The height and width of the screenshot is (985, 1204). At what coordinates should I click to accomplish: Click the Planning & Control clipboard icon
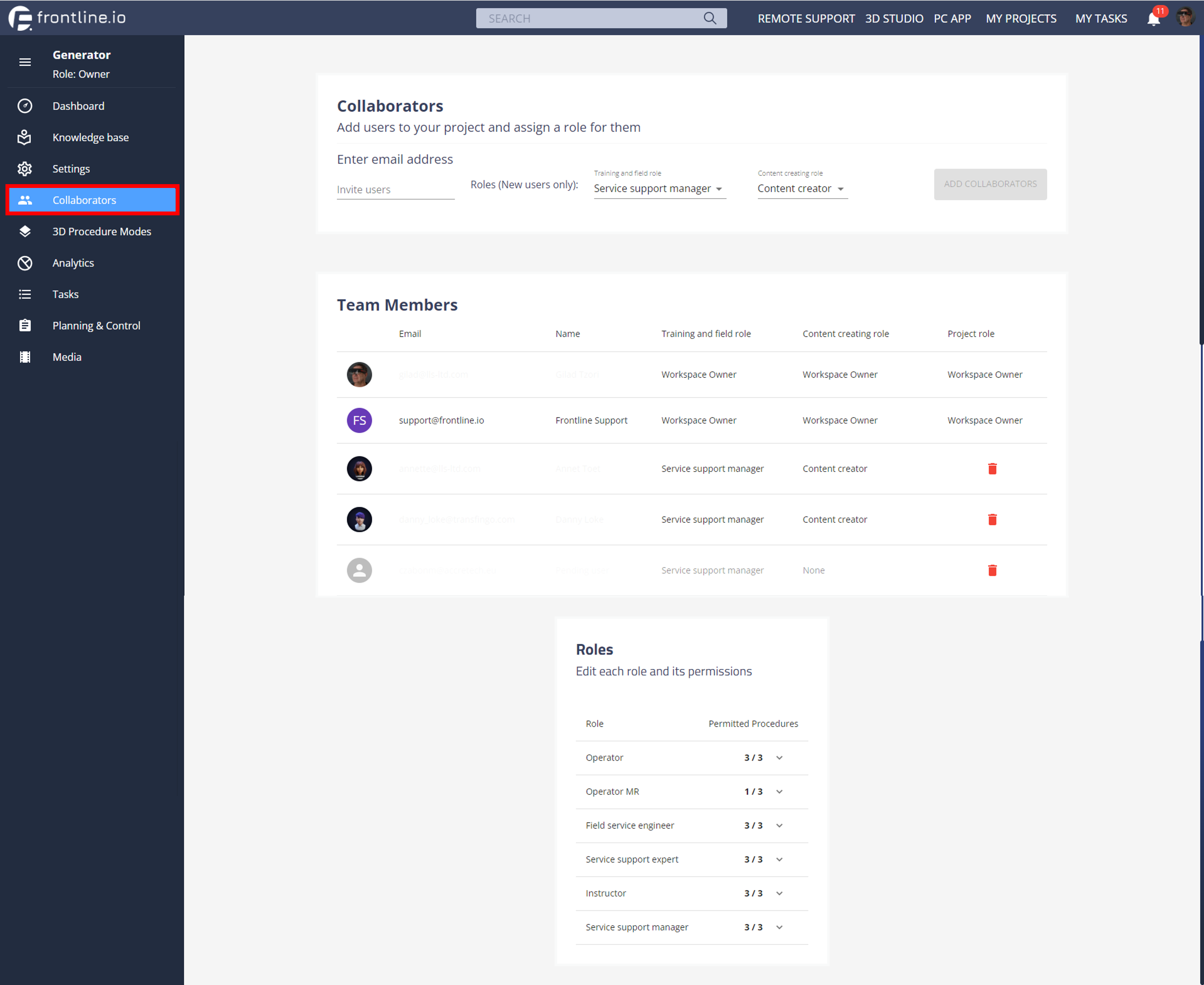pyautogui.click(x=25, y=326)
